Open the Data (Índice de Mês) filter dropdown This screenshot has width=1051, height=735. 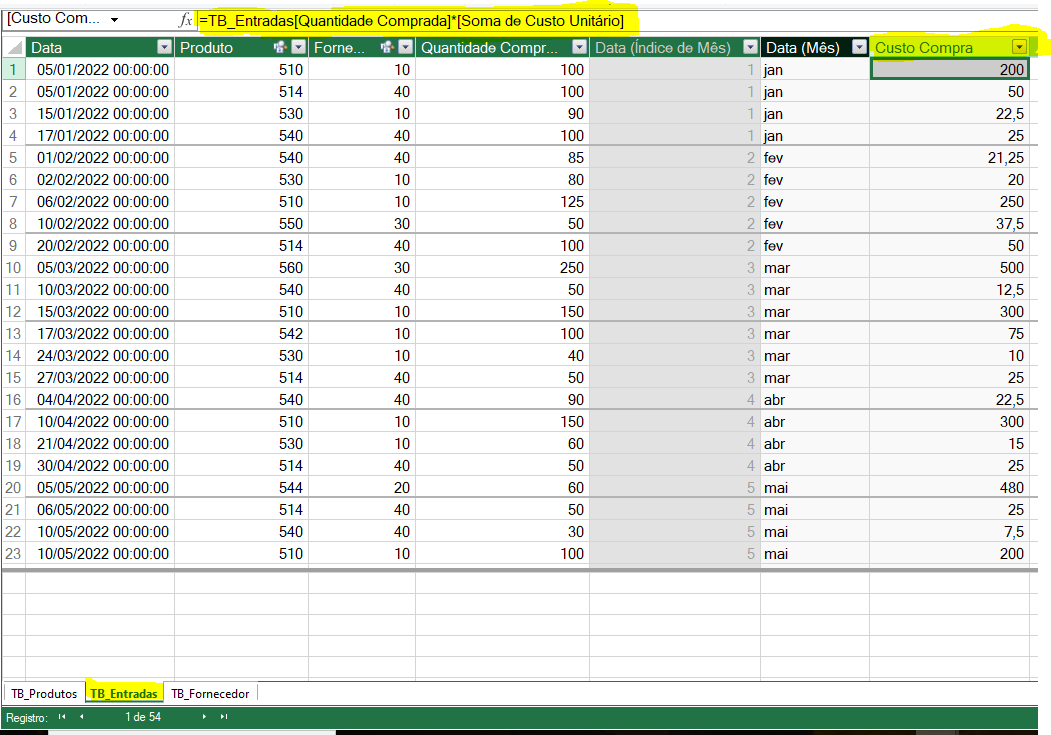(x=751, y=47)
